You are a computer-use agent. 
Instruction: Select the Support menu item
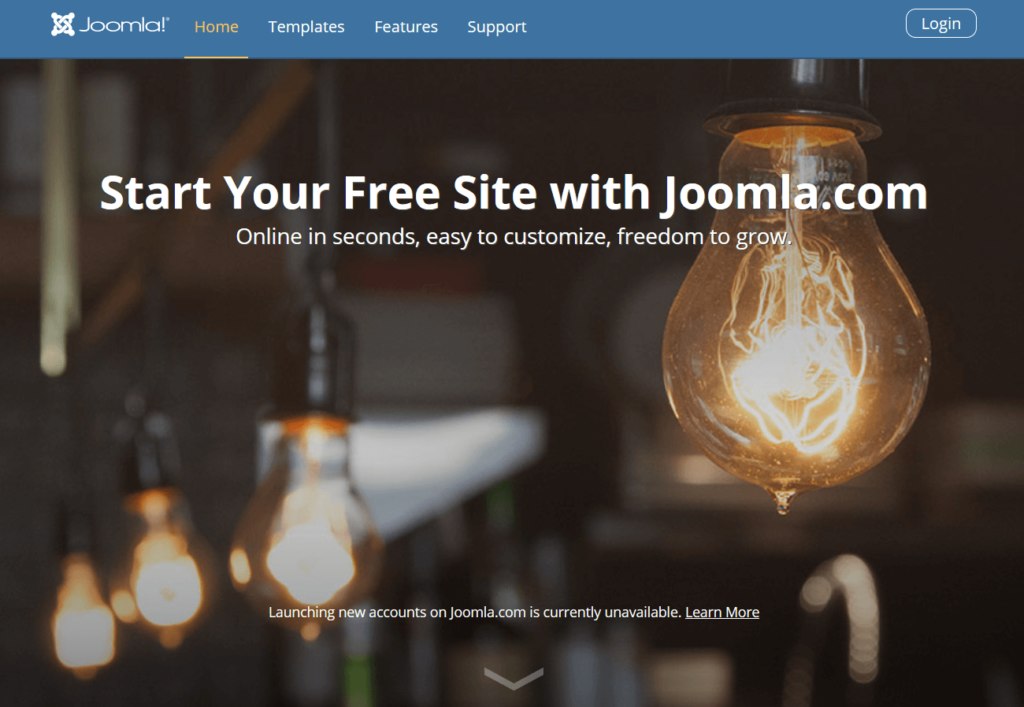coord(497,27)
